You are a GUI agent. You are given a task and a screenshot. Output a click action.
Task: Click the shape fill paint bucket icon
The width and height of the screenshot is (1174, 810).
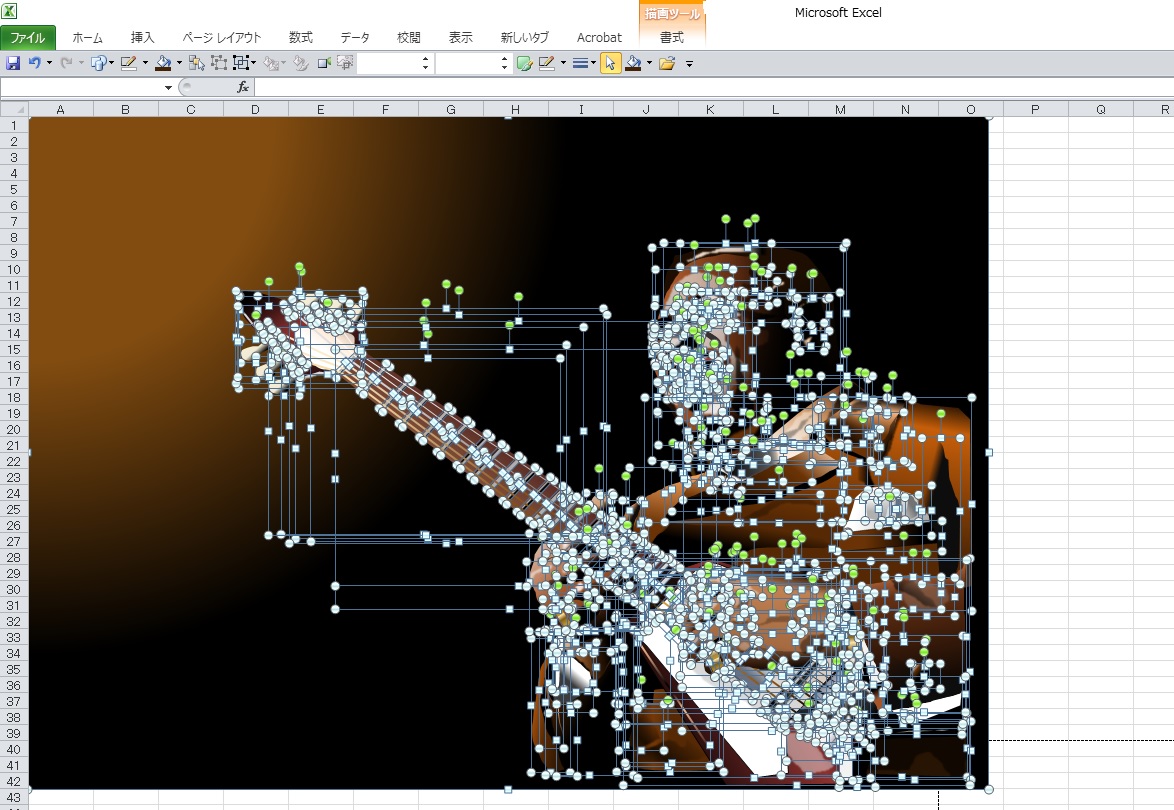(163, 64)
